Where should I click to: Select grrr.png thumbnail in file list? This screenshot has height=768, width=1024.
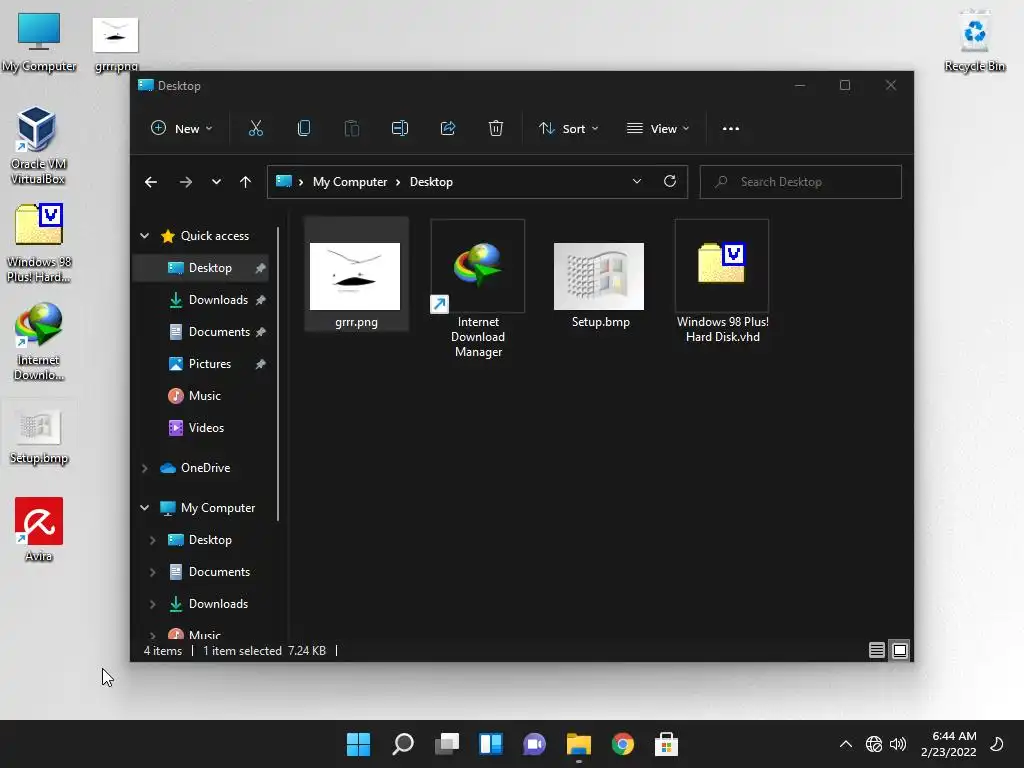[x=356, y=276]
